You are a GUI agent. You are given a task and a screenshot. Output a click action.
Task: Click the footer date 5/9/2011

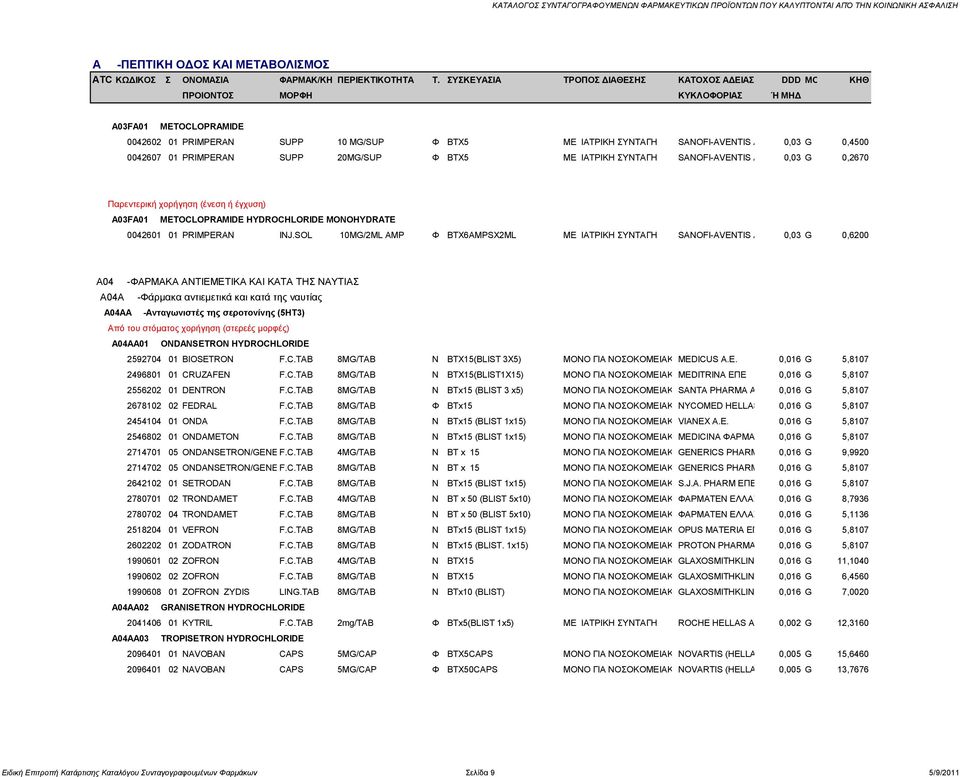[x=944, y=773]
